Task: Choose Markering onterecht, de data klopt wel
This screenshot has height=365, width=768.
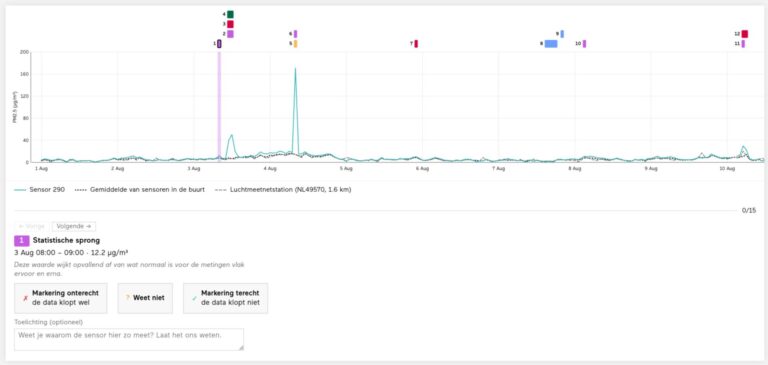Action: [x=61, y=298]
